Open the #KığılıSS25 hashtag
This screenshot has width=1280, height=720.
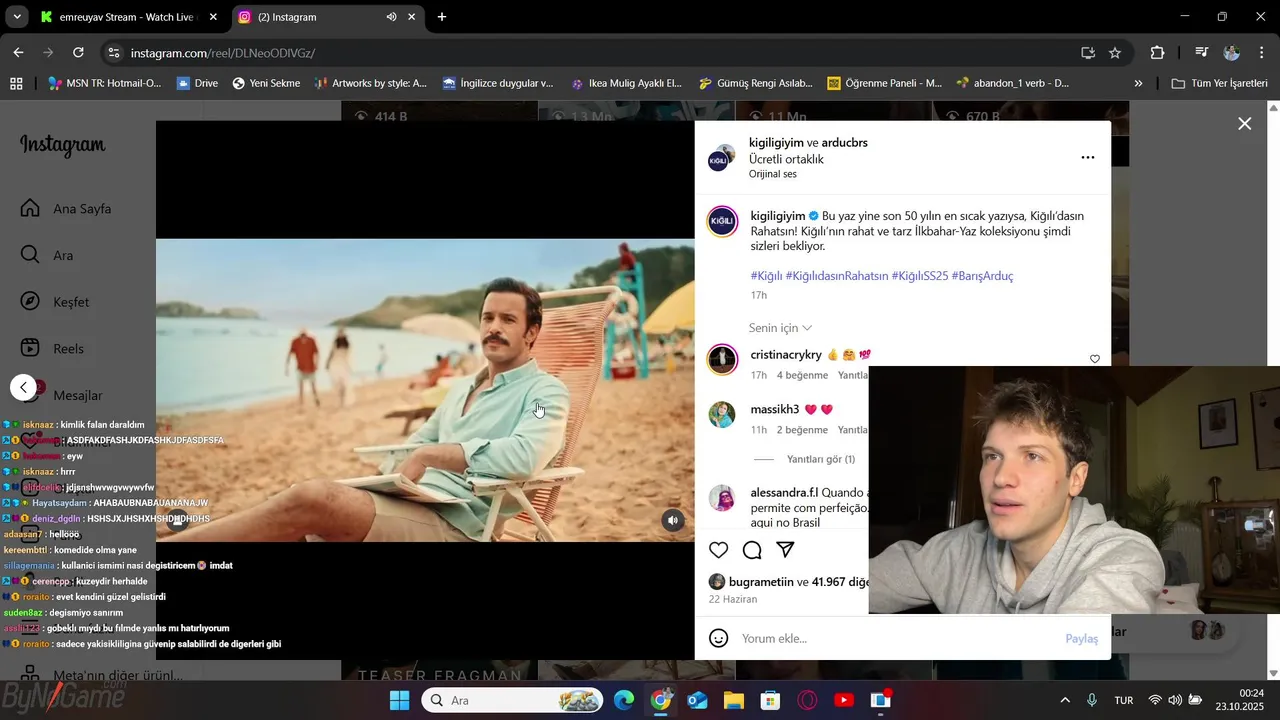click(x=919, y=275)
